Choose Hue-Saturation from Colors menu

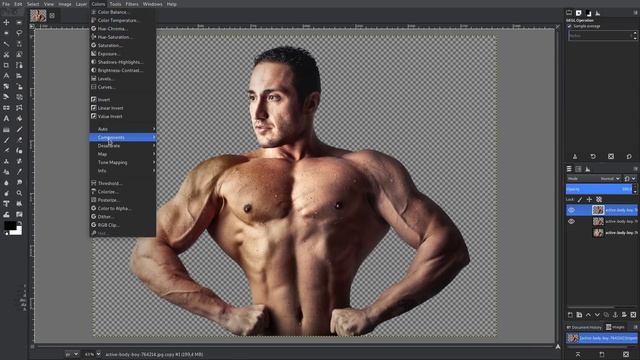(122, 37)
